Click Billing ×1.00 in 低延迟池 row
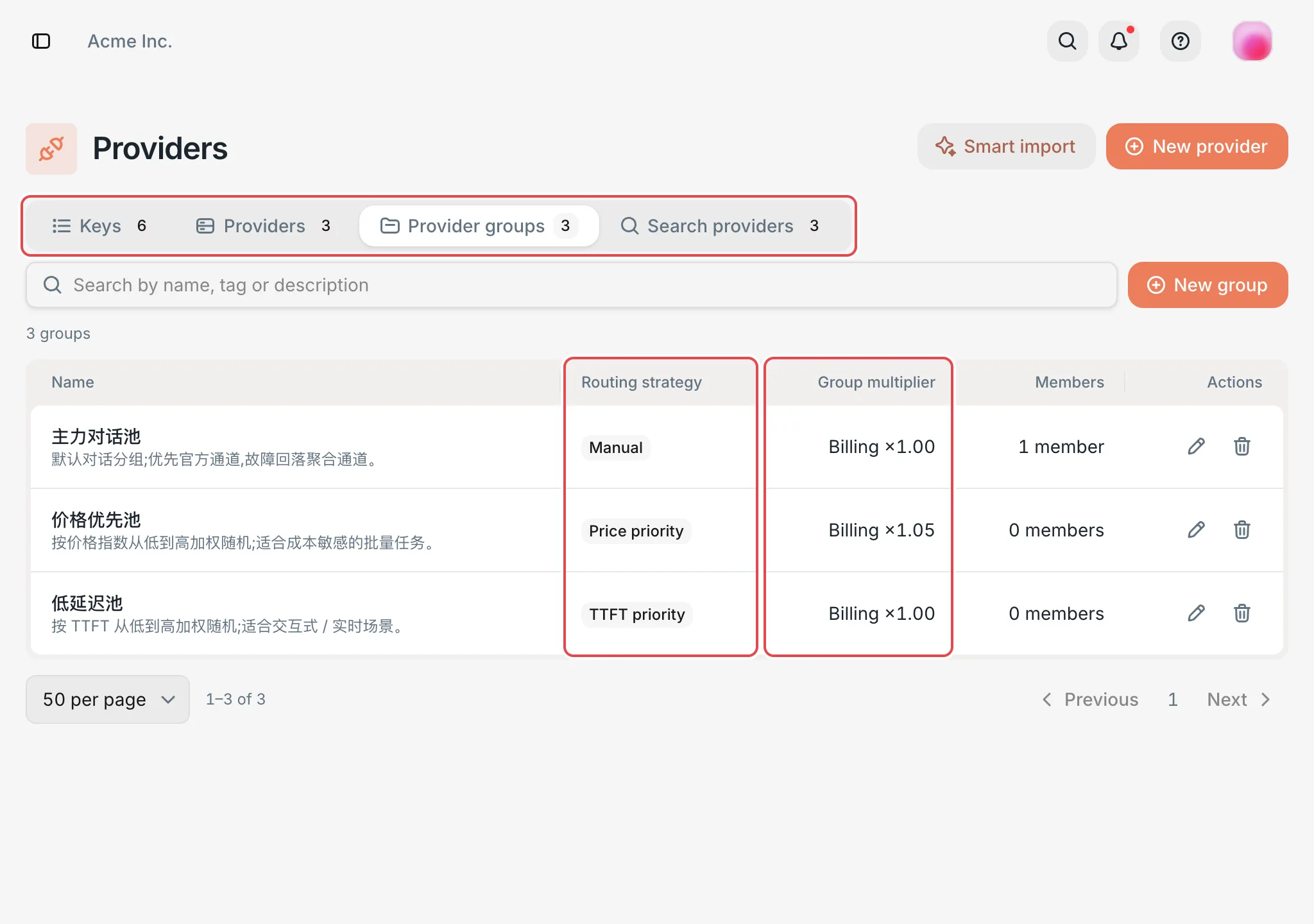The height and width of the screenshot is (924, 1314). point(882,613)
